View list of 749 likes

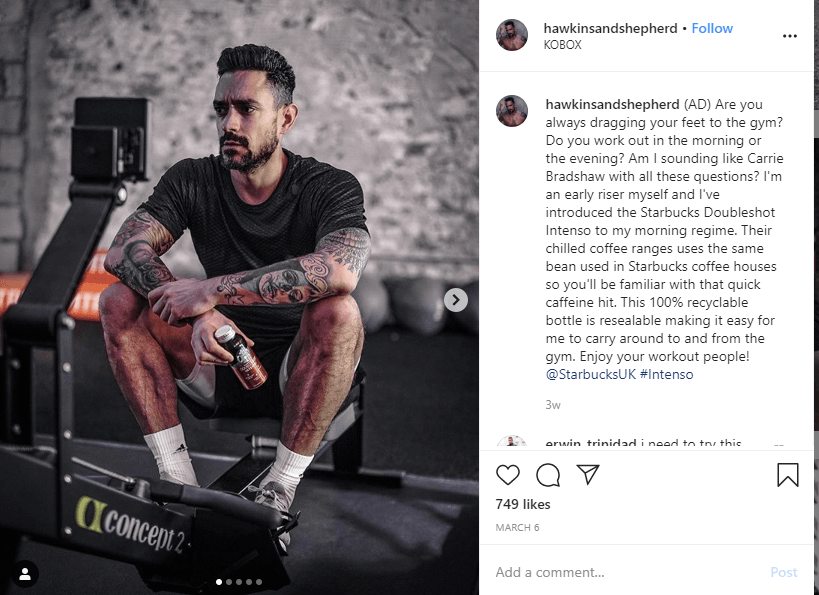pos(523,505)
